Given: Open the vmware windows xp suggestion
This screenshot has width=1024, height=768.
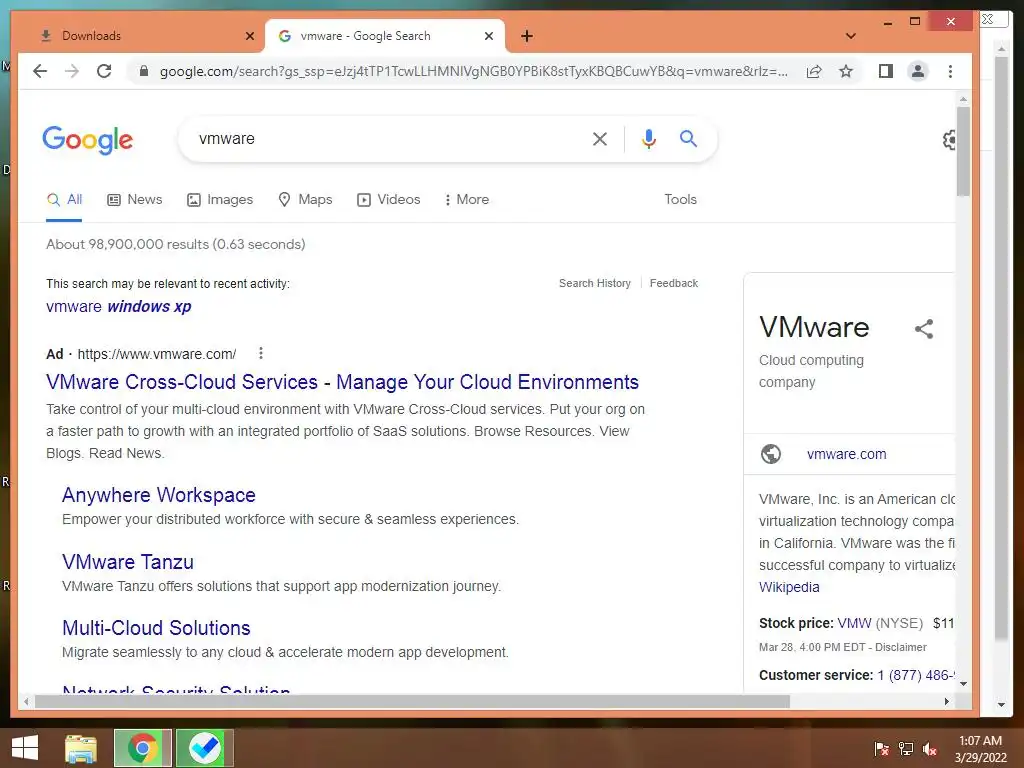Looking at the screenshot, I should [x=119, y=306].
